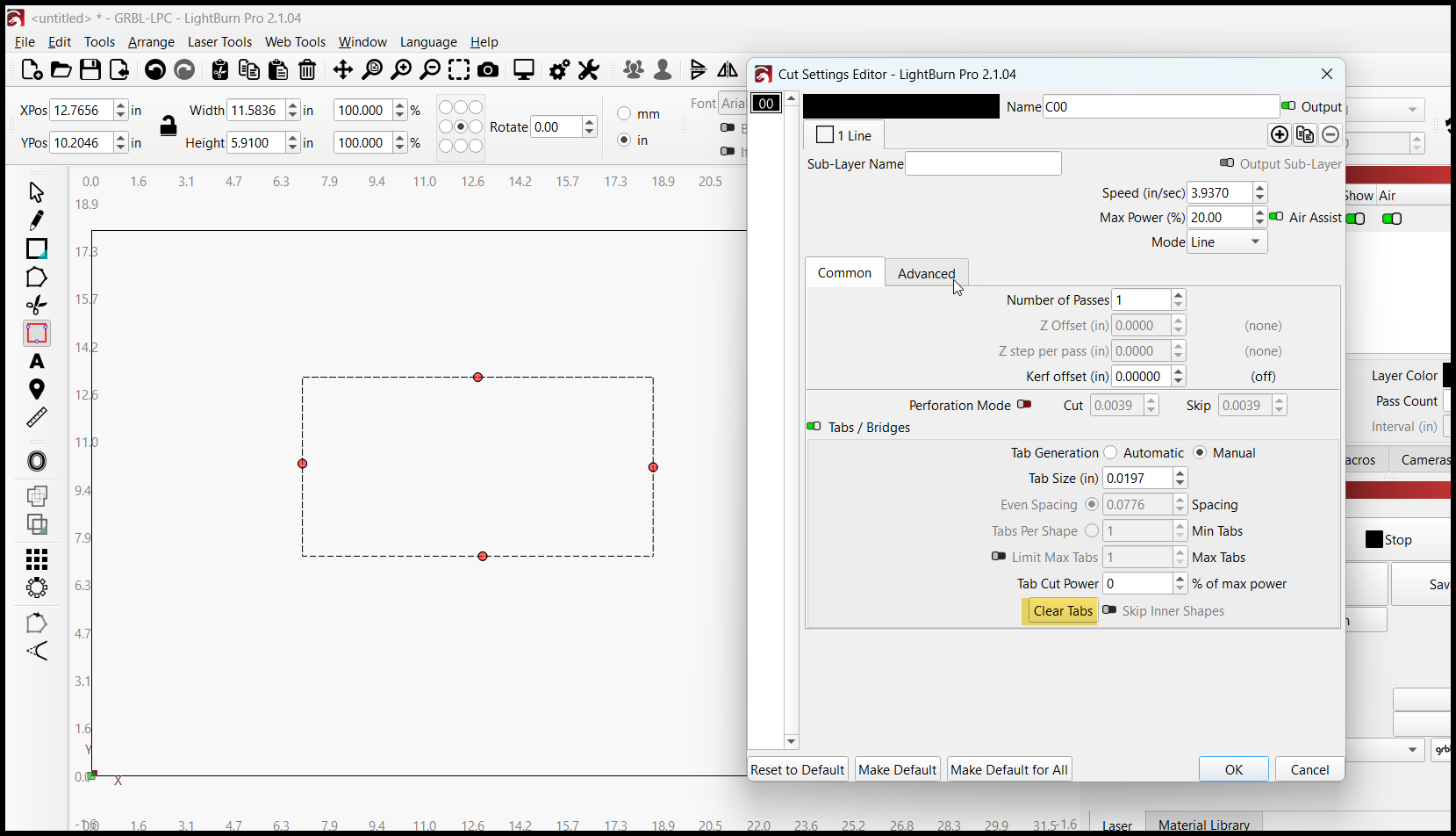Select the Rectangle drawing tool
Screen dimensions: 1456x836
click(37, 249)
